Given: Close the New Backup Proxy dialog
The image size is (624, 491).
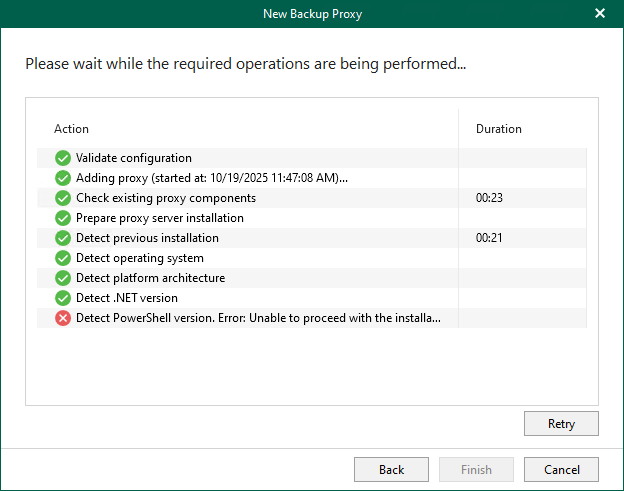Looking at the screenshot, I should coord(600,14).
